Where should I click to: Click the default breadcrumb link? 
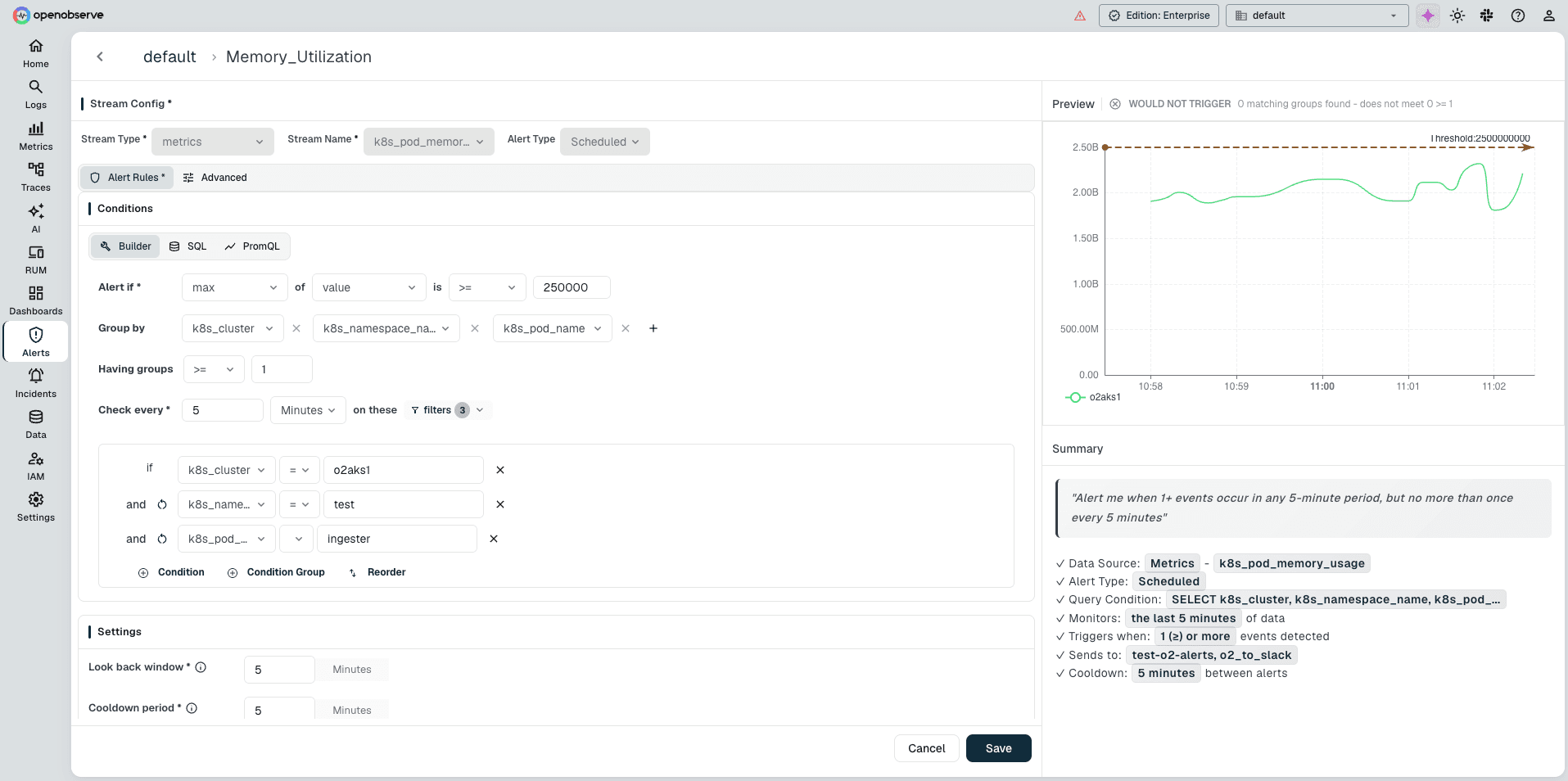tap(169, 56)
